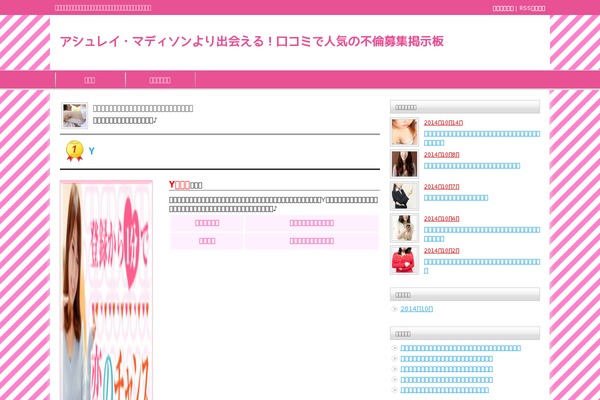Open blue post title under 2014/10/14
The width and height of the screenshot is (600, 400).
pos(482,138)
